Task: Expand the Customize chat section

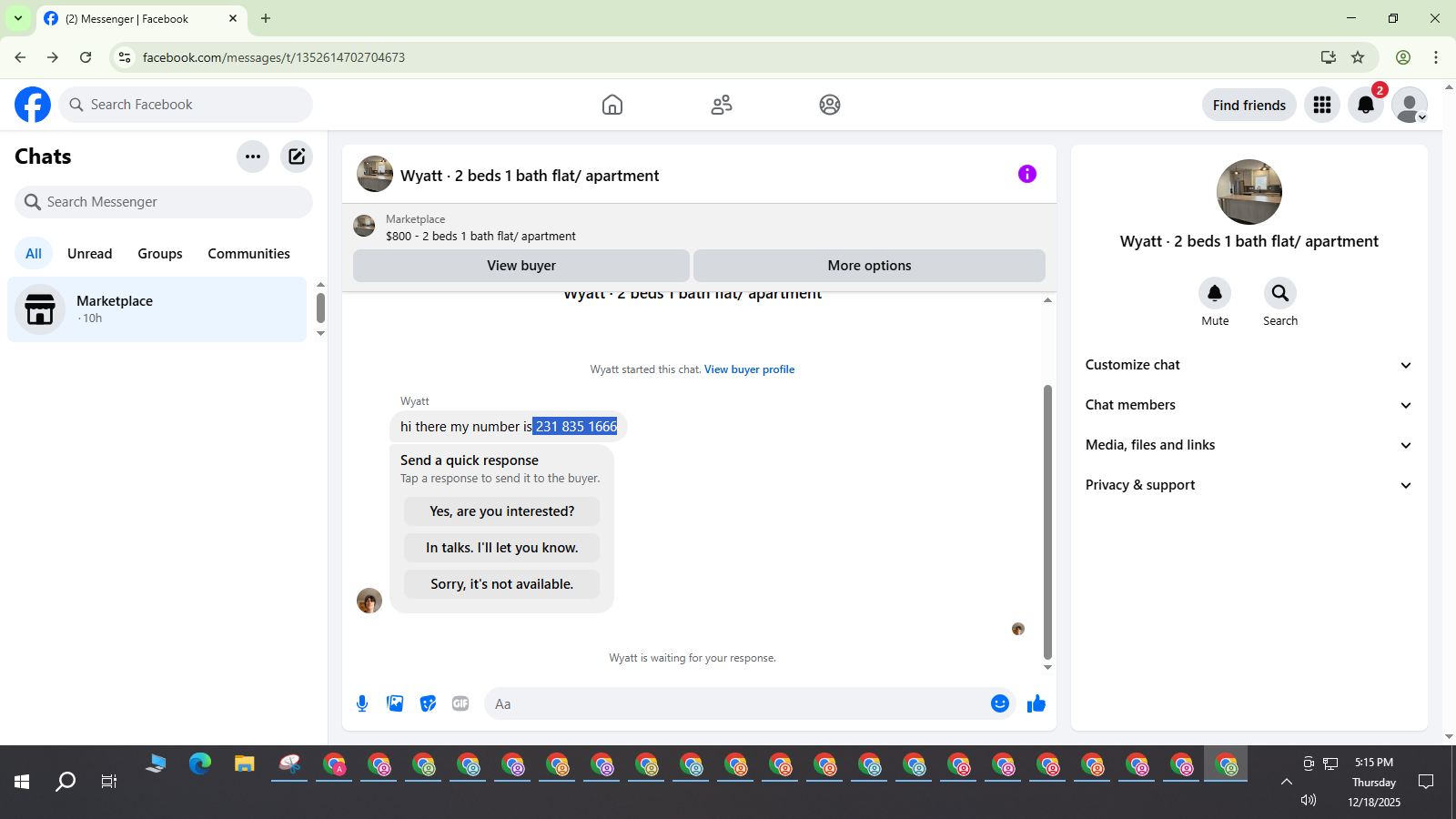Action: 1249,365
